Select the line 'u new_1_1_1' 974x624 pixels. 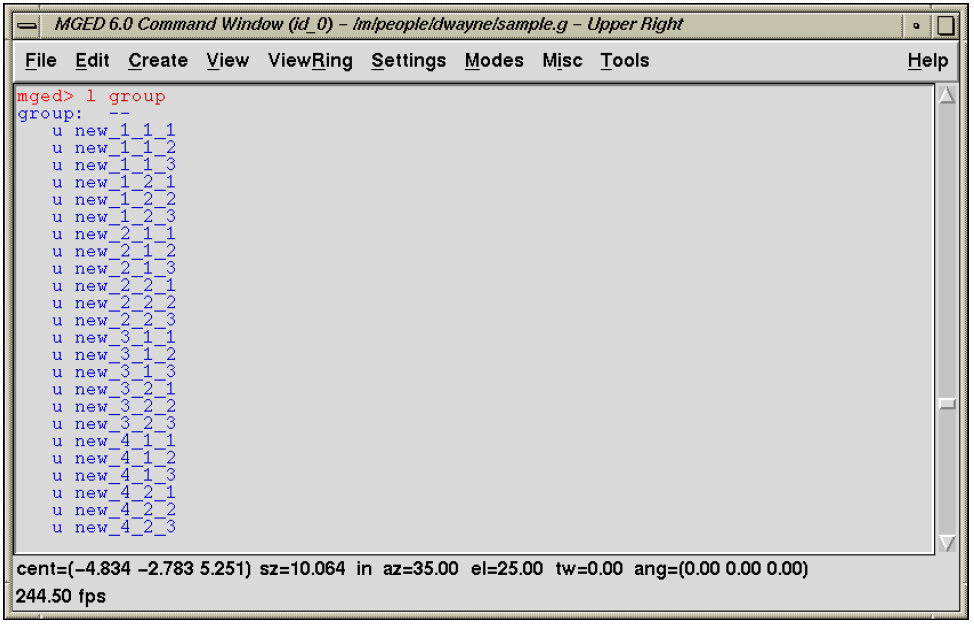pyautogui.click(x=114, y=131)
